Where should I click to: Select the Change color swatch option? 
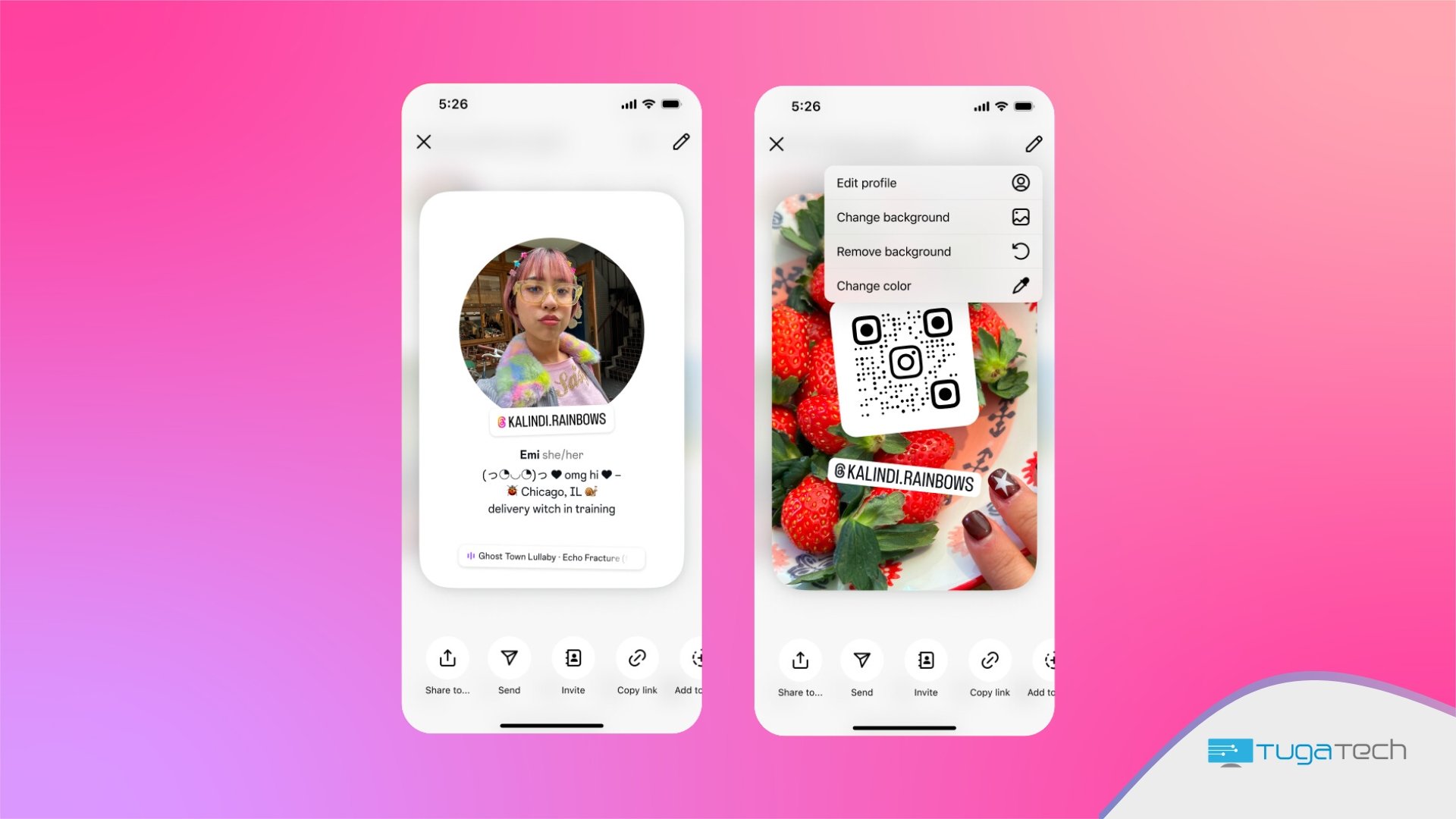tap(930, 285)
